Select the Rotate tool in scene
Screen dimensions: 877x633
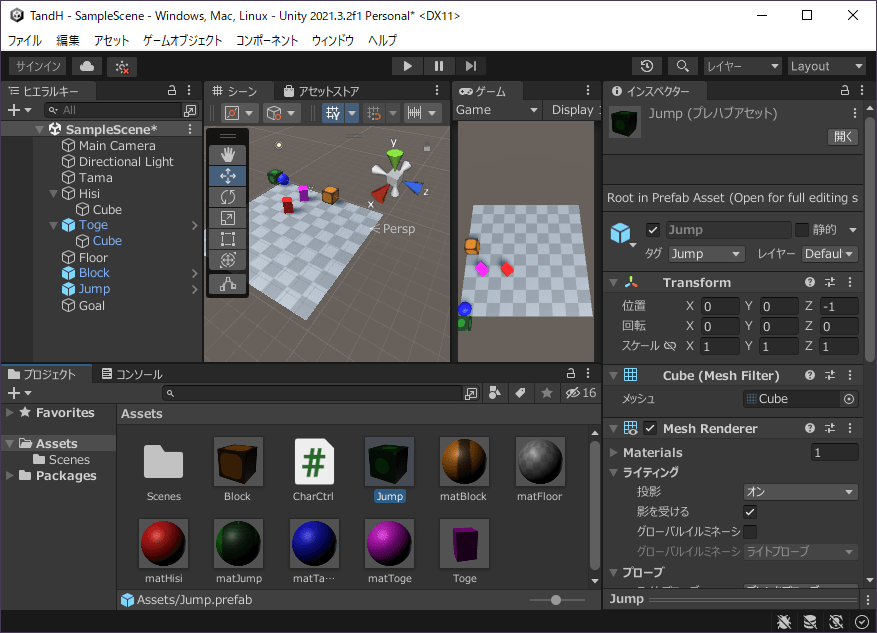click(x=228, y=197)
